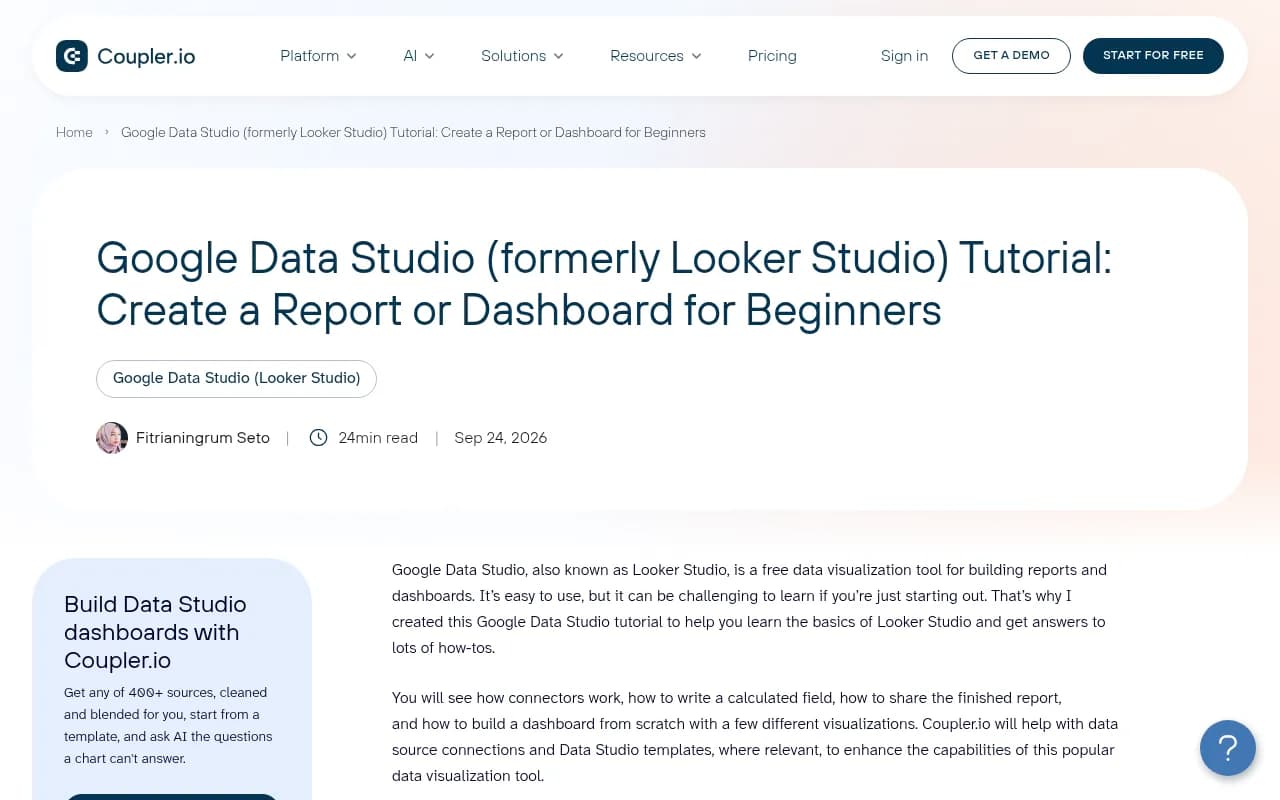
Task: Open the Resources dropdown menu
Action: (x=656, y=56)
